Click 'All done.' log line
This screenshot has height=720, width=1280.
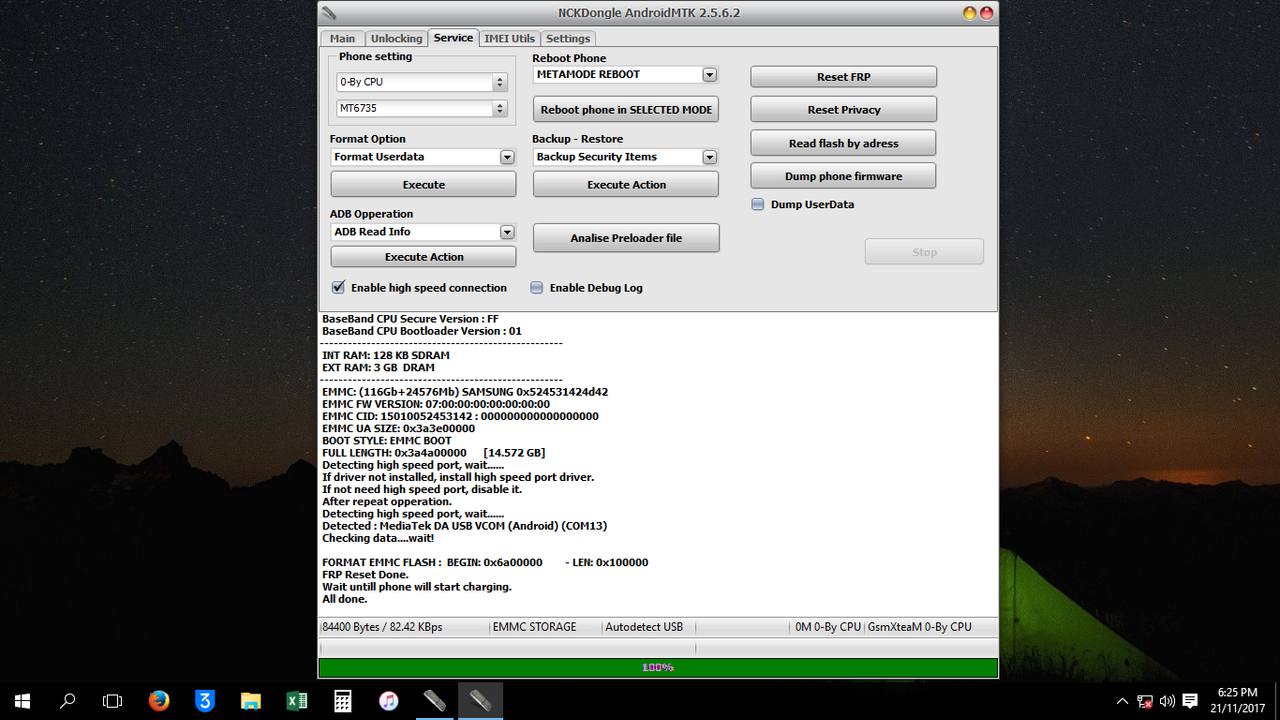coord(344,599)
